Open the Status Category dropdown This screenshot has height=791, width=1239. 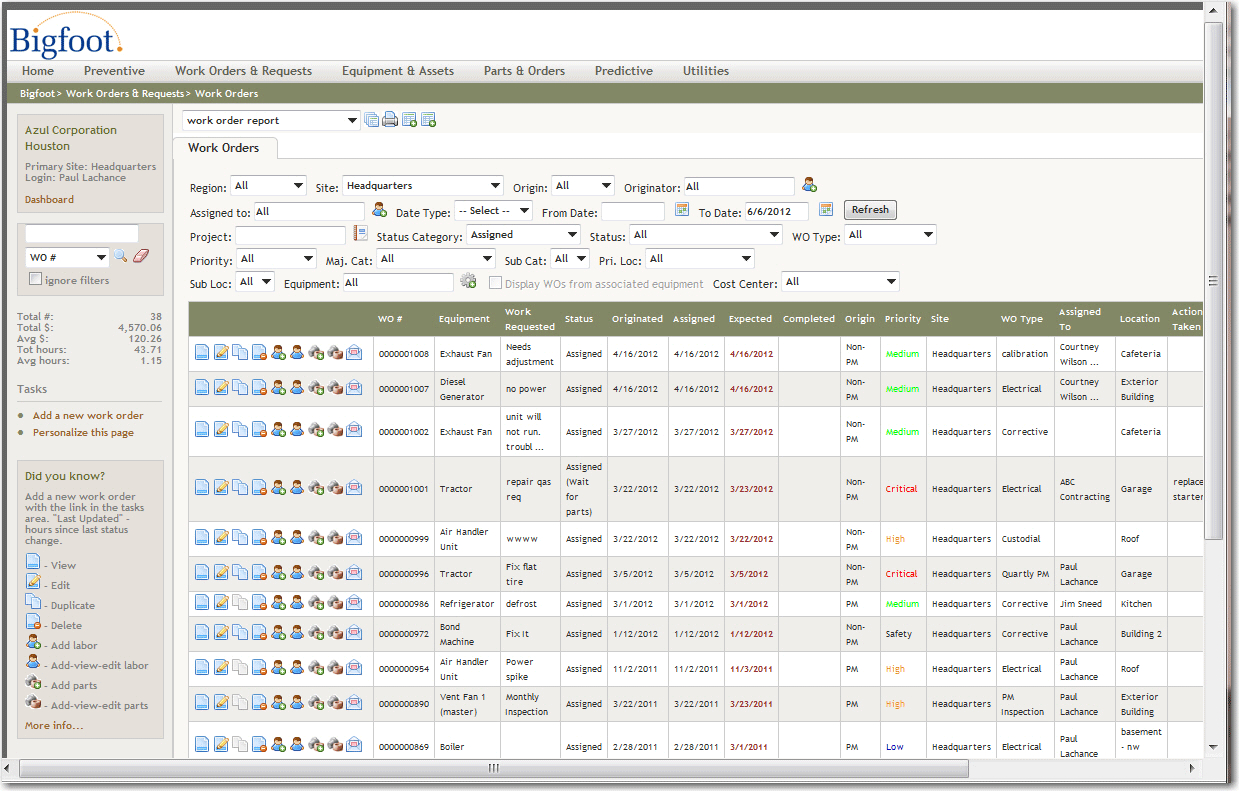tap(523, 235)
